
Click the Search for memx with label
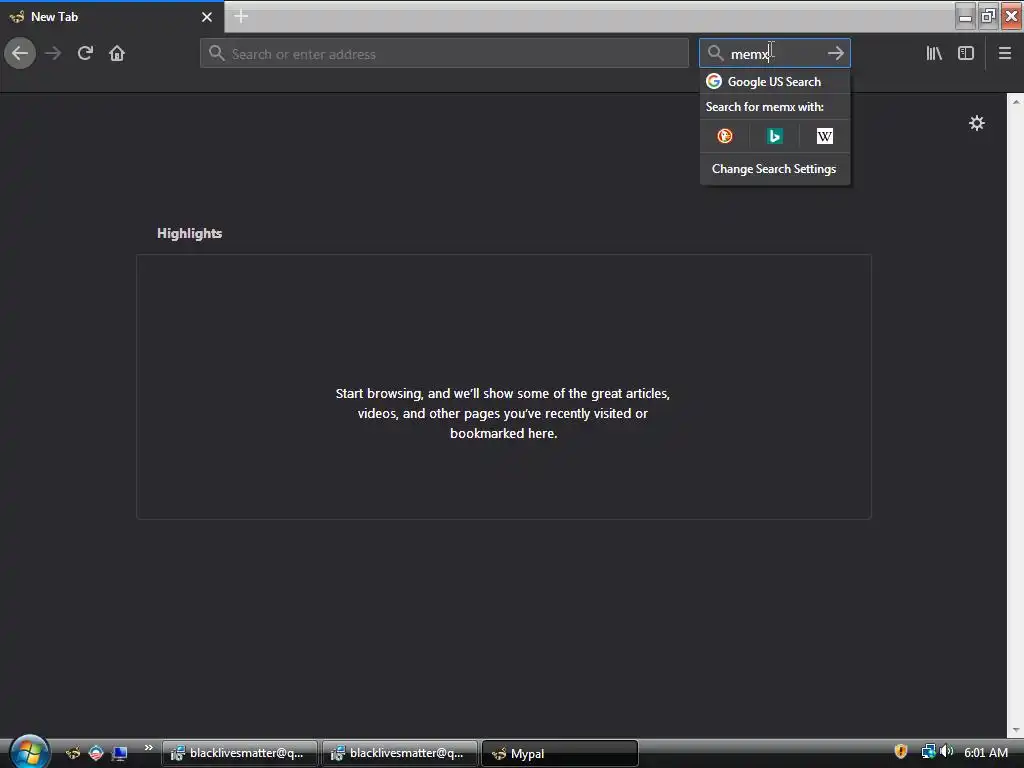pos(765,107)
